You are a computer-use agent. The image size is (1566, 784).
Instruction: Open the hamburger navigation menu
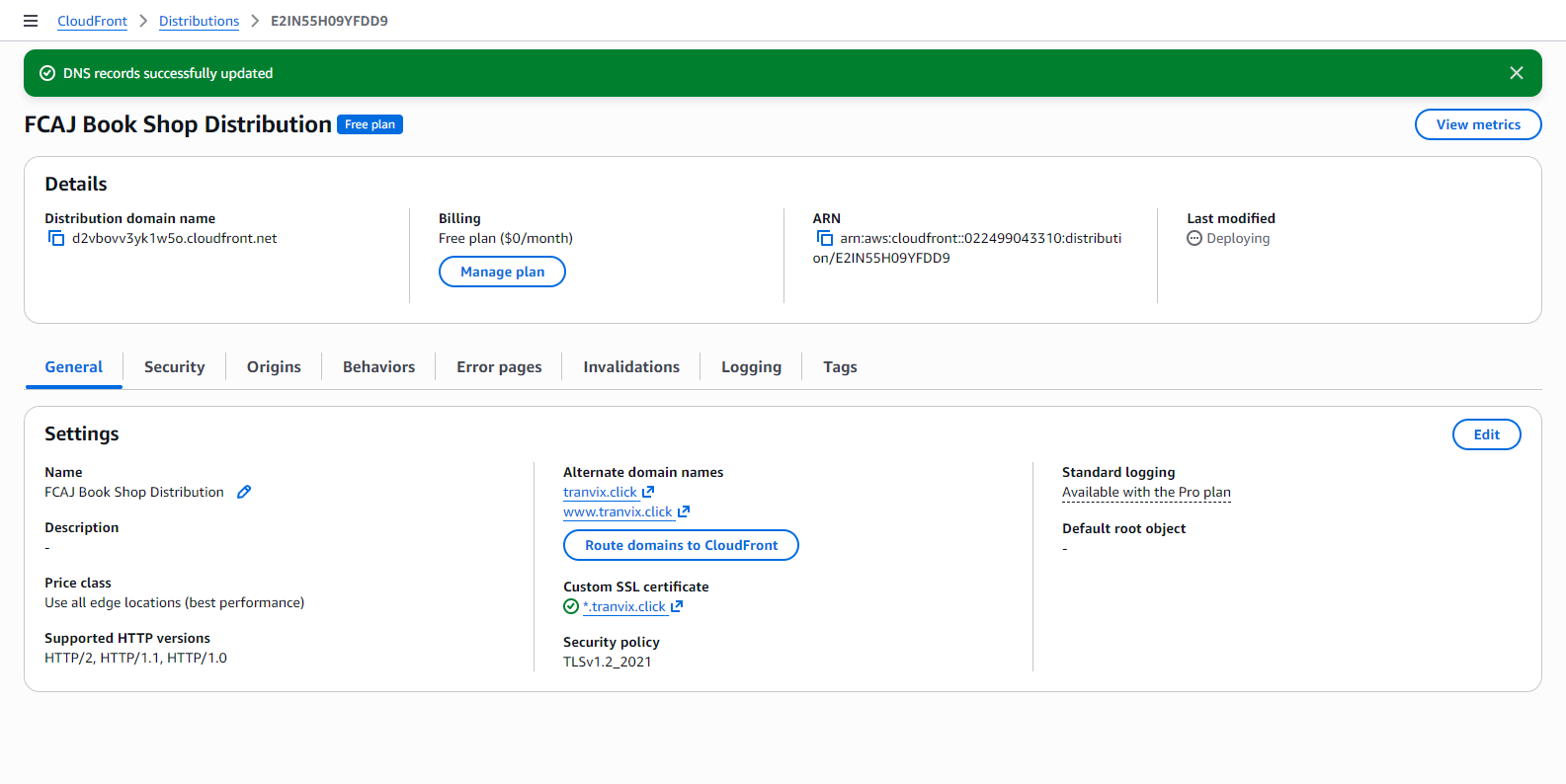click(x=31, y=21)
